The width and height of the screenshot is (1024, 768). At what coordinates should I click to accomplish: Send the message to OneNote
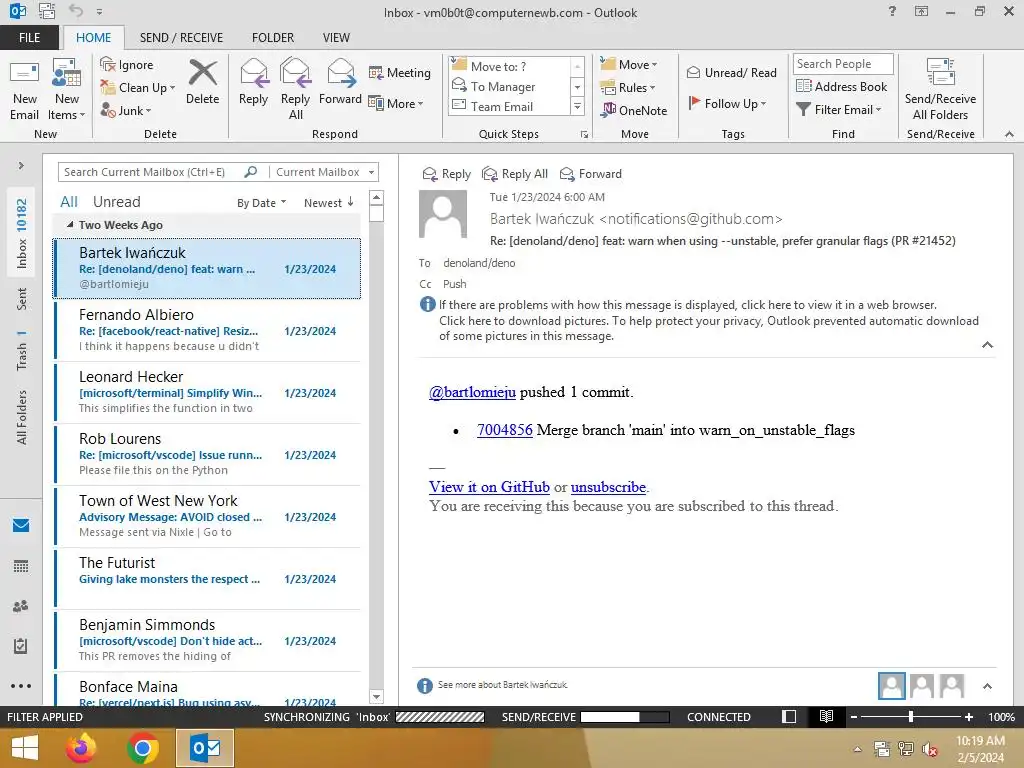pyautogui.click(x=634, y=110)
